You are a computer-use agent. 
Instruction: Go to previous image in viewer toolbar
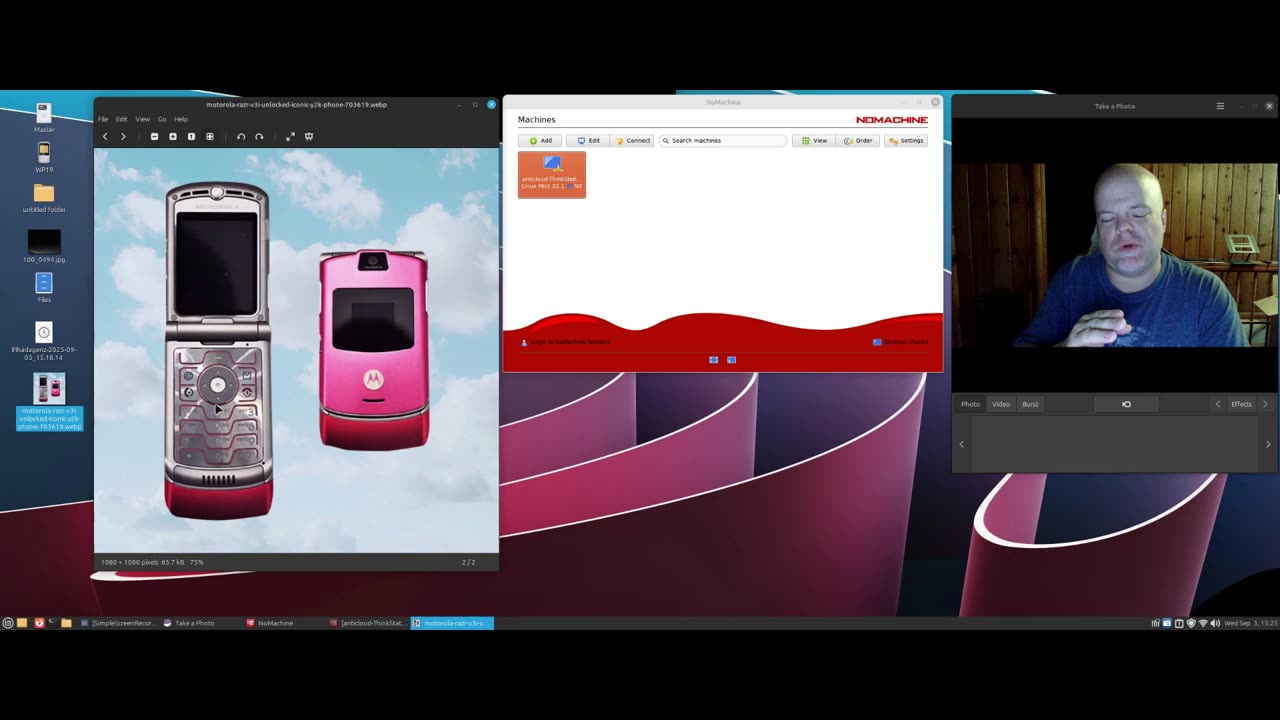tap(105, 136)
